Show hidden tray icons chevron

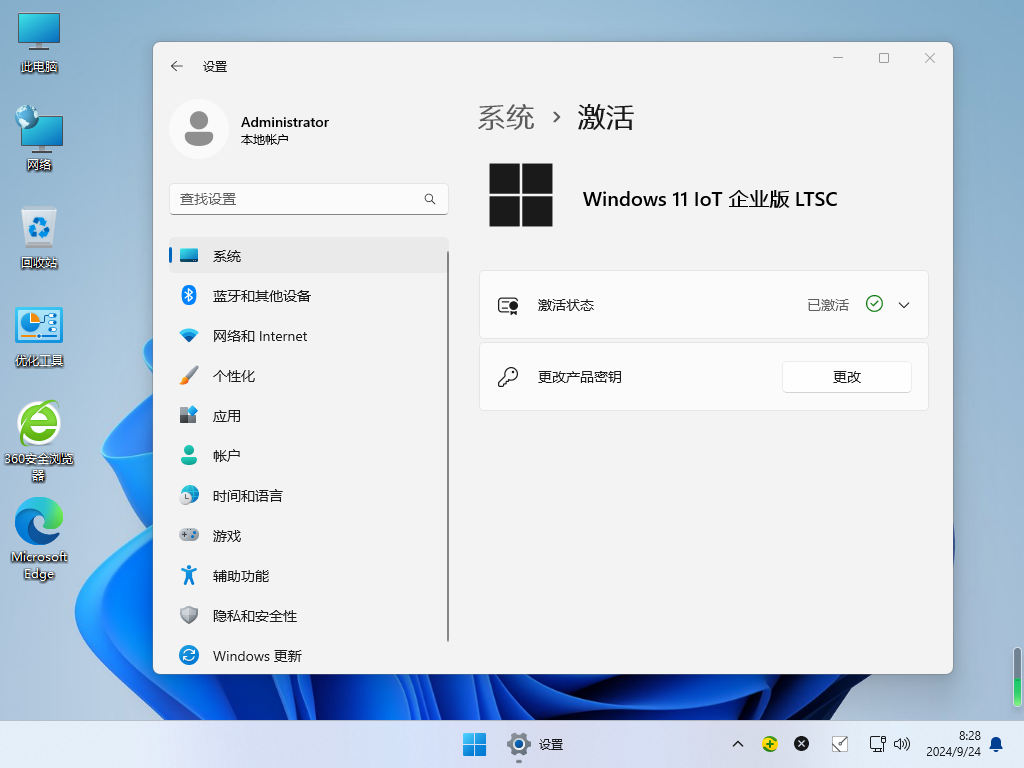pyautogui.click(x=738, y=744)
